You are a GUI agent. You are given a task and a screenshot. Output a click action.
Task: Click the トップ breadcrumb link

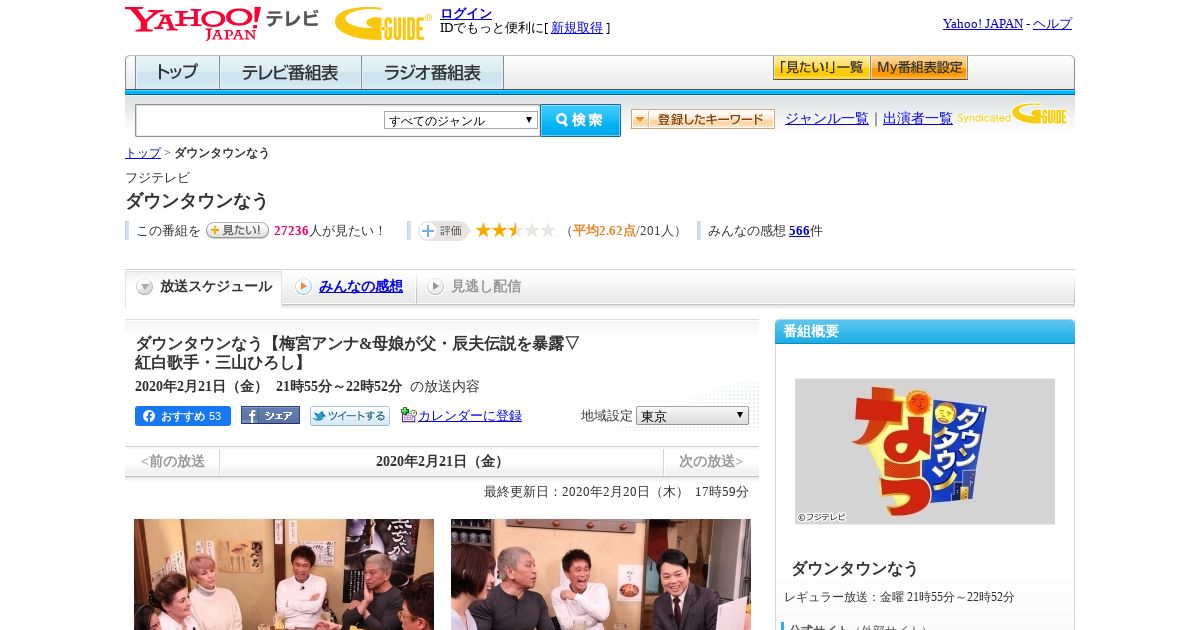(x=143, y=153)
